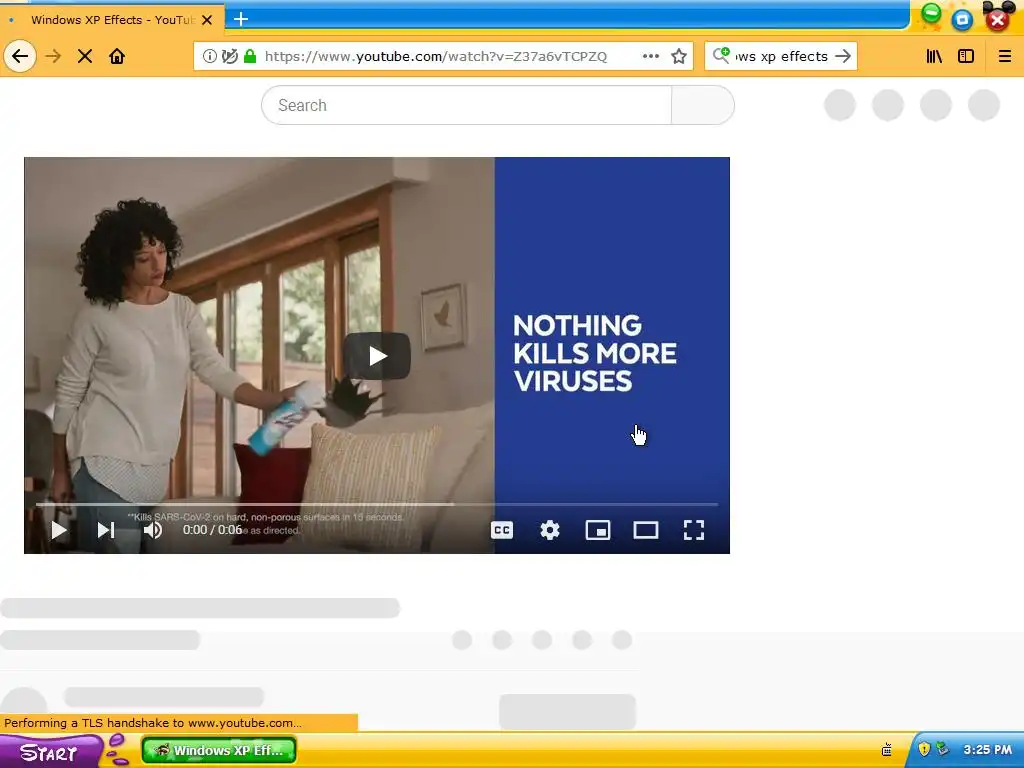Click the small tray icon left of notification area

pyautogui.click(x=886, y=749)
